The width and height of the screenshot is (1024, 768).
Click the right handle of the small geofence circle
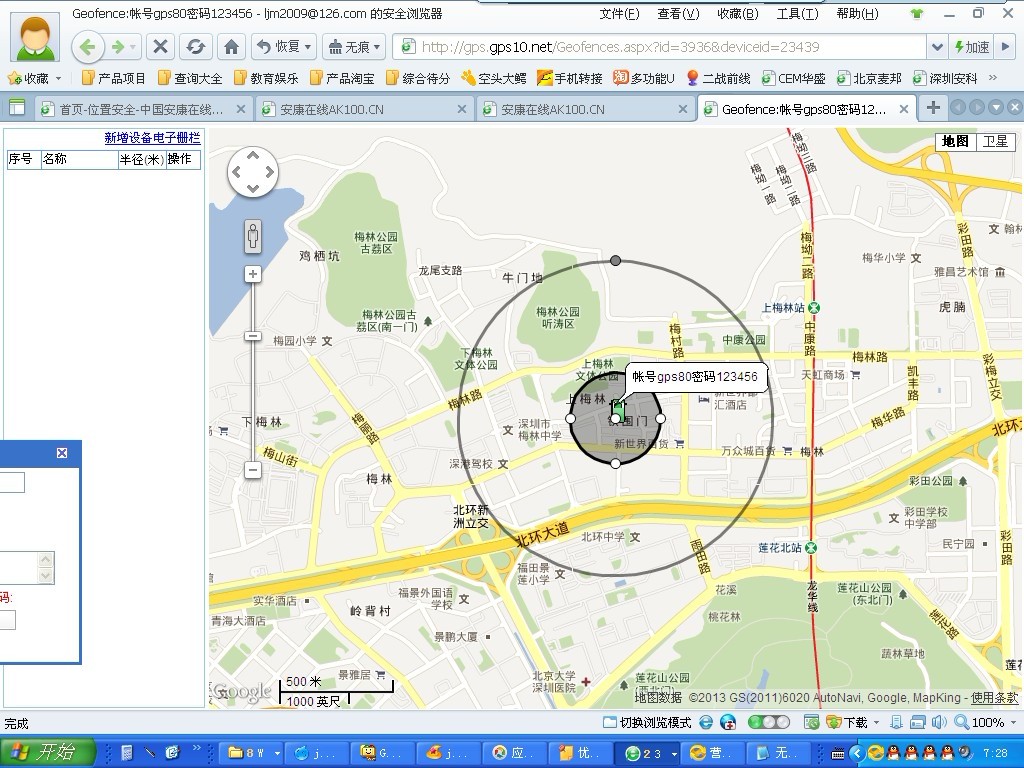[660, 418]
